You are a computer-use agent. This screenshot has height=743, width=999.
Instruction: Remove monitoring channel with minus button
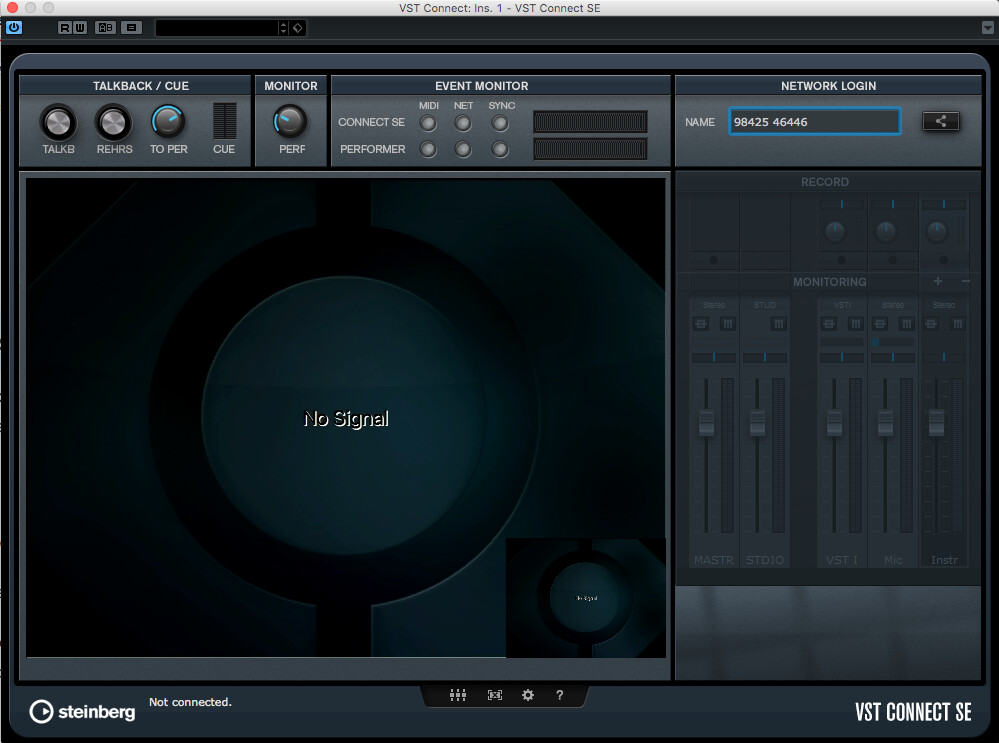point(966,281)
